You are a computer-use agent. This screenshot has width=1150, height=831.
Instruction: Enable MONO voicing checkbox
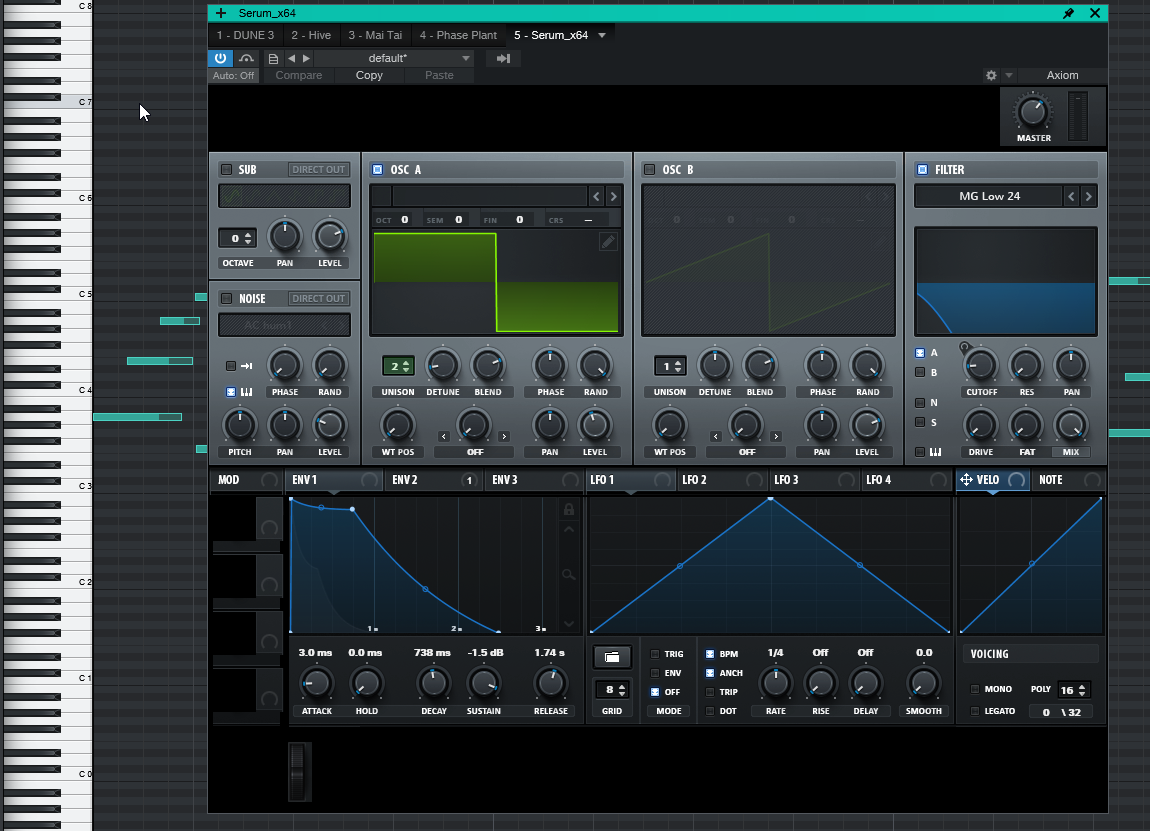[x=975, y=689]
